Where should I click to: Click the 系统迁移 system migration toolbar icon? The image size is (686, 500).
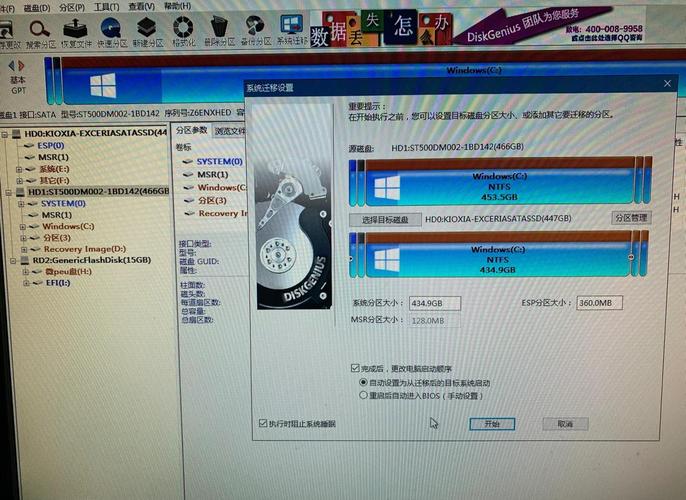click(x=291, y=30)
